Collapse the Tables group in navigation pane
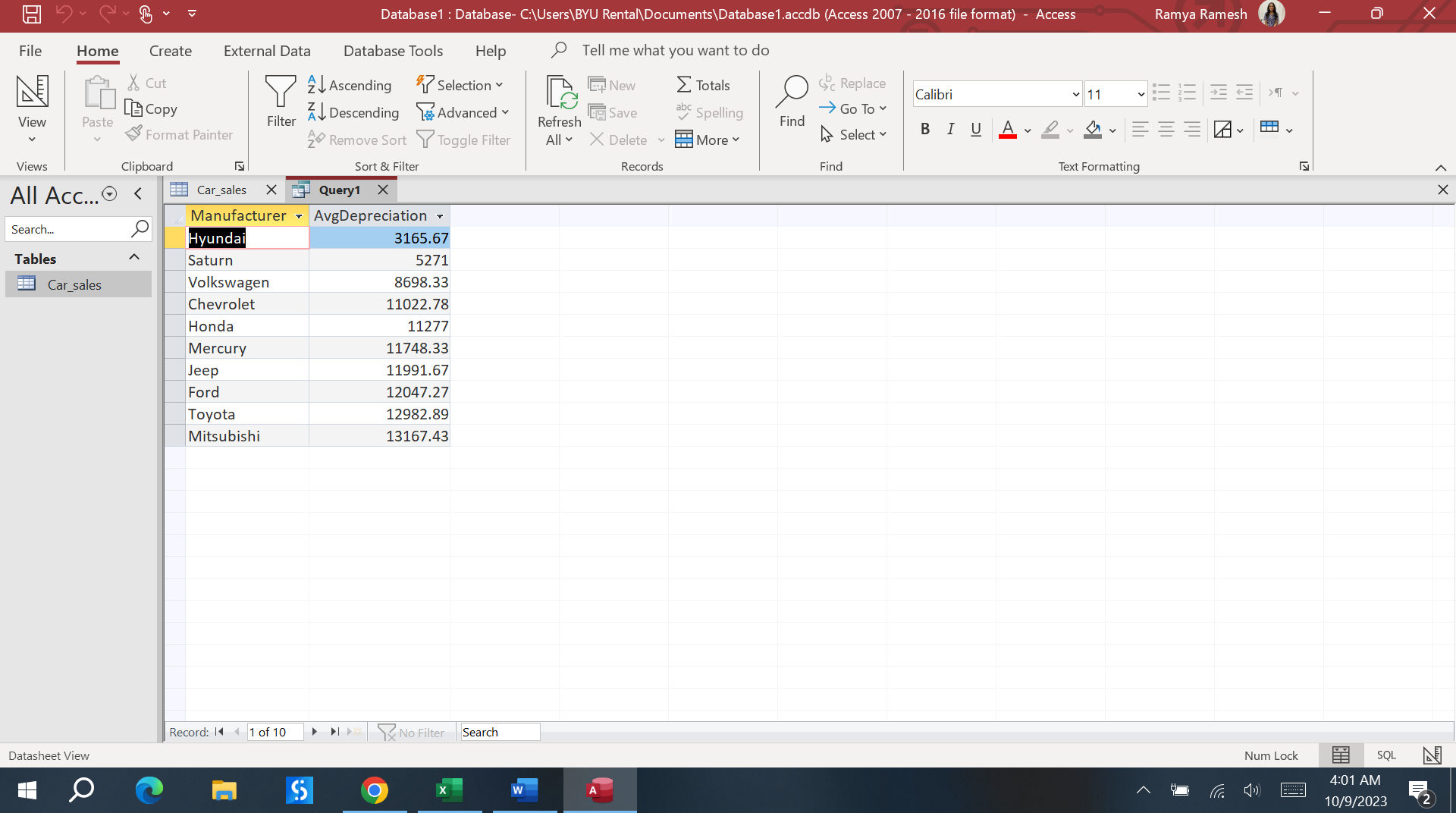 click(134, 258)
